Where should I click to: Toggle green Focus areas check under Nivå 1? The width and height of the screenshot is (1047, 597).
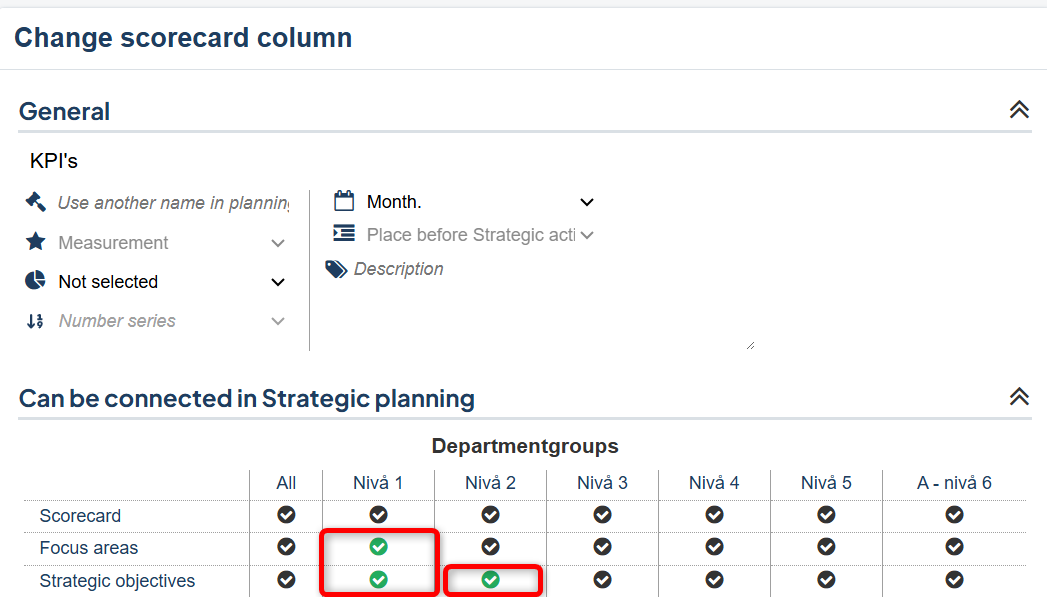378,547
